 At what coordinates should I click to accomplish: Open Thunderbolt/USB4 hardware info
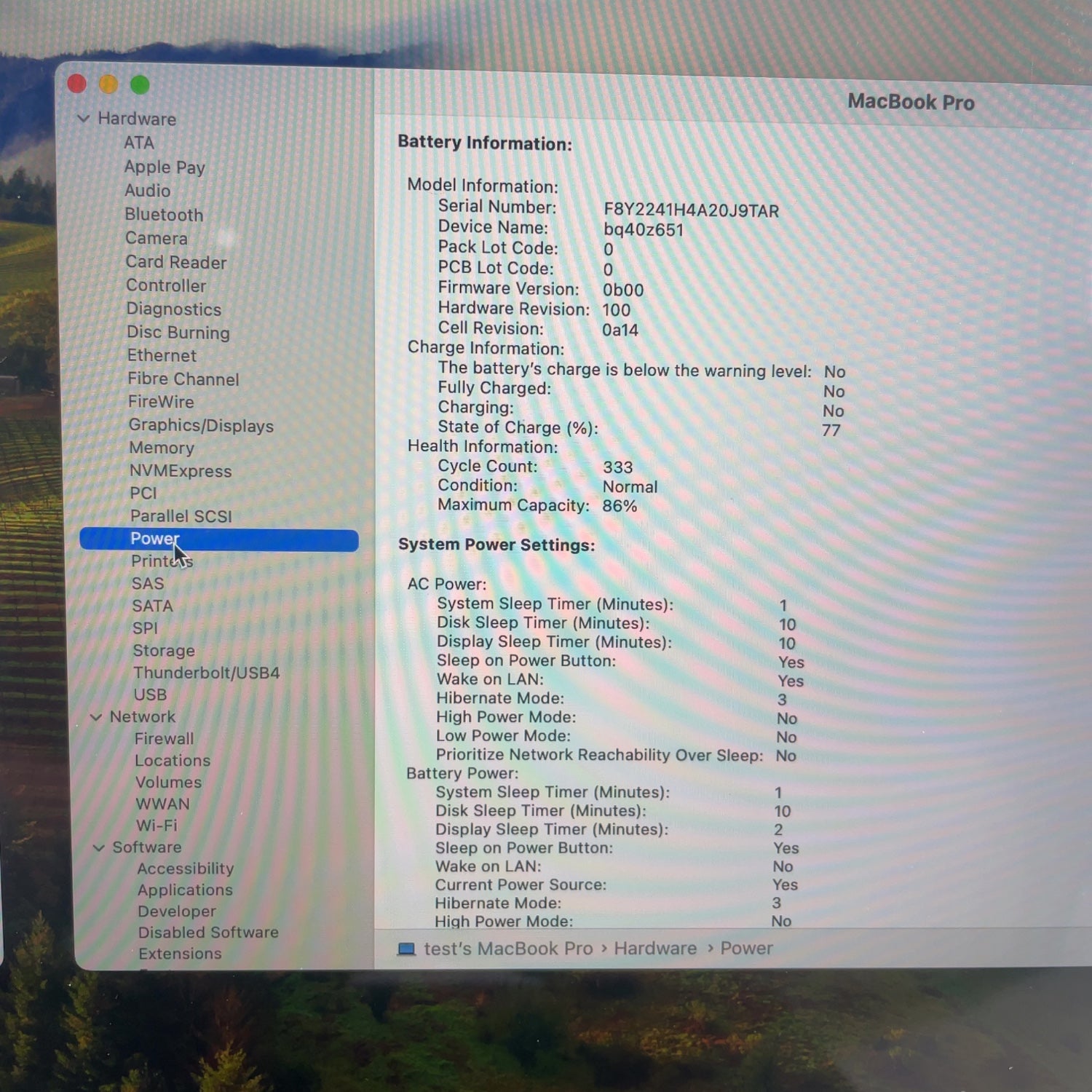click(206, 673)
